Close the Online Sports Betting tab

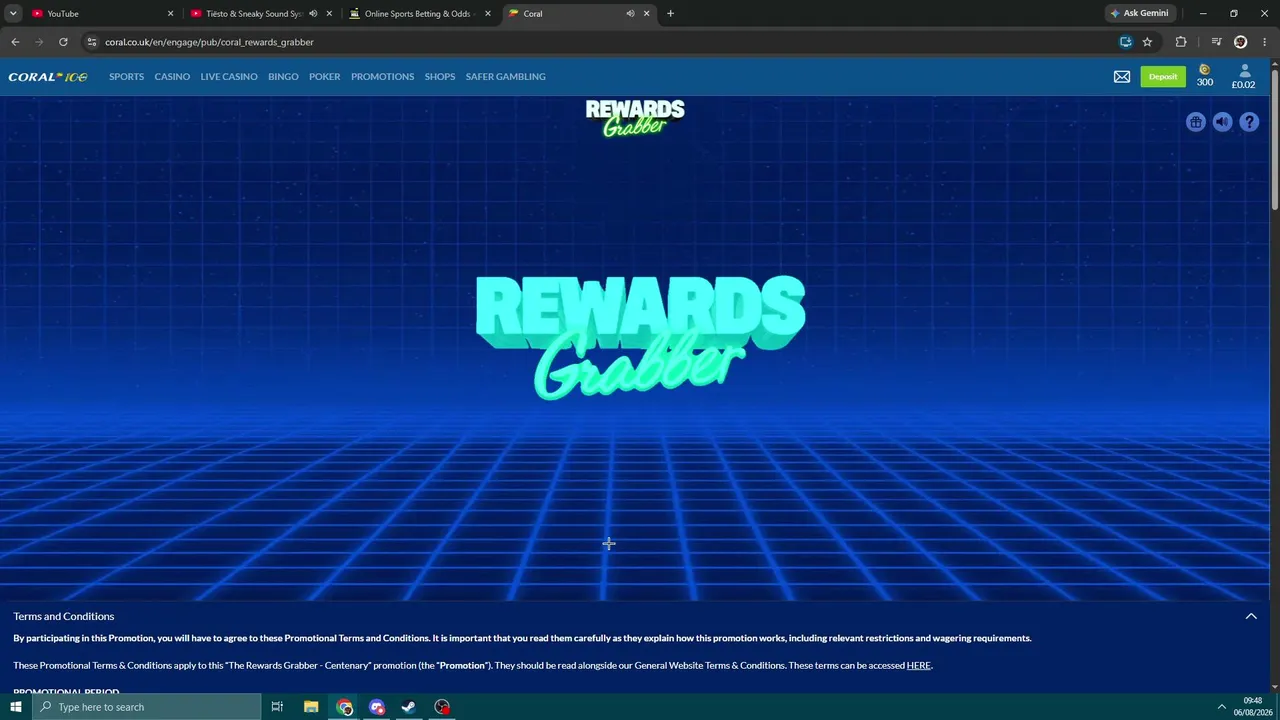(488, 14)
